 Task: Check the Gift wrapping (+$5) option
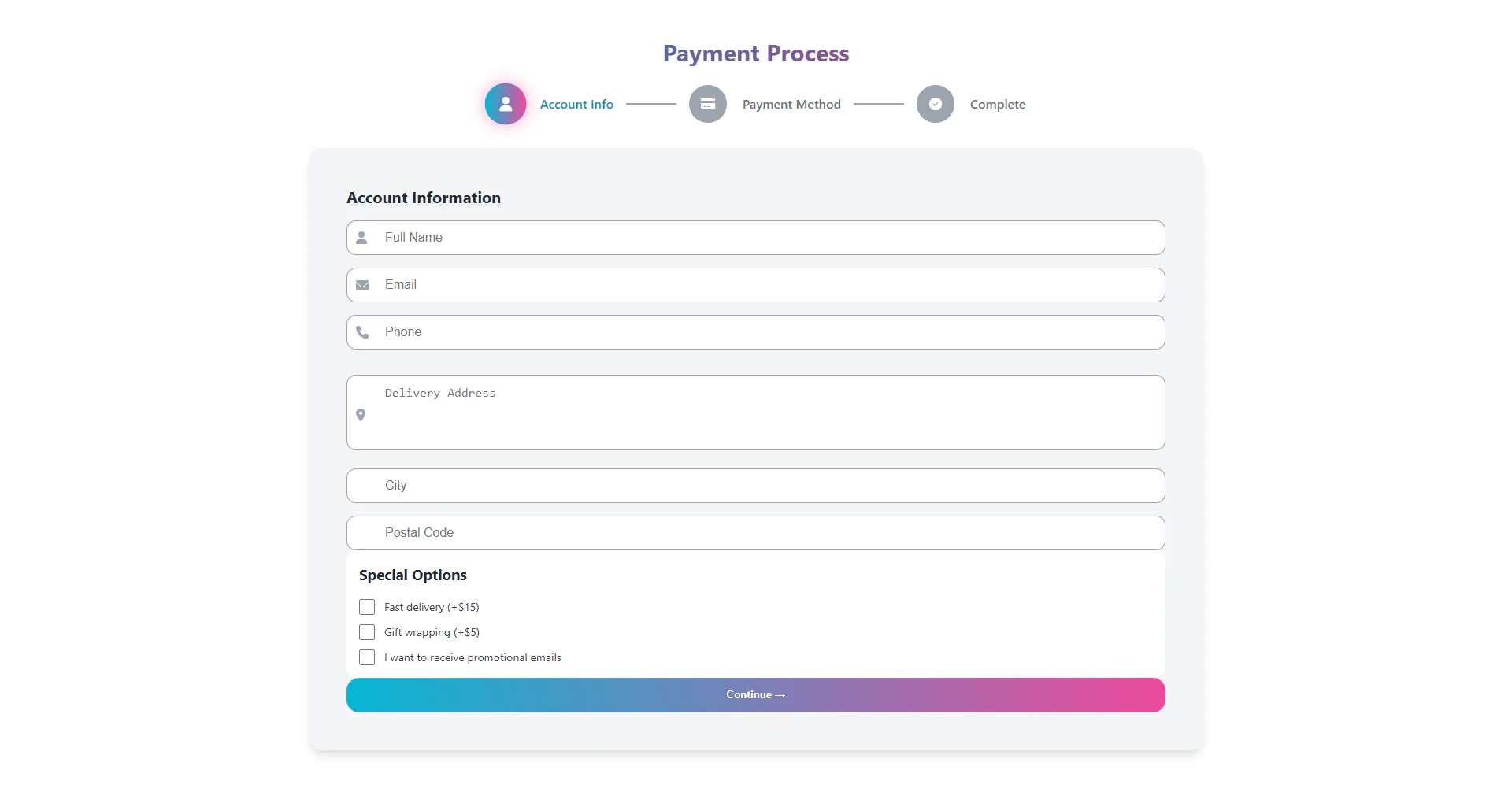click(x=366, y=632)
